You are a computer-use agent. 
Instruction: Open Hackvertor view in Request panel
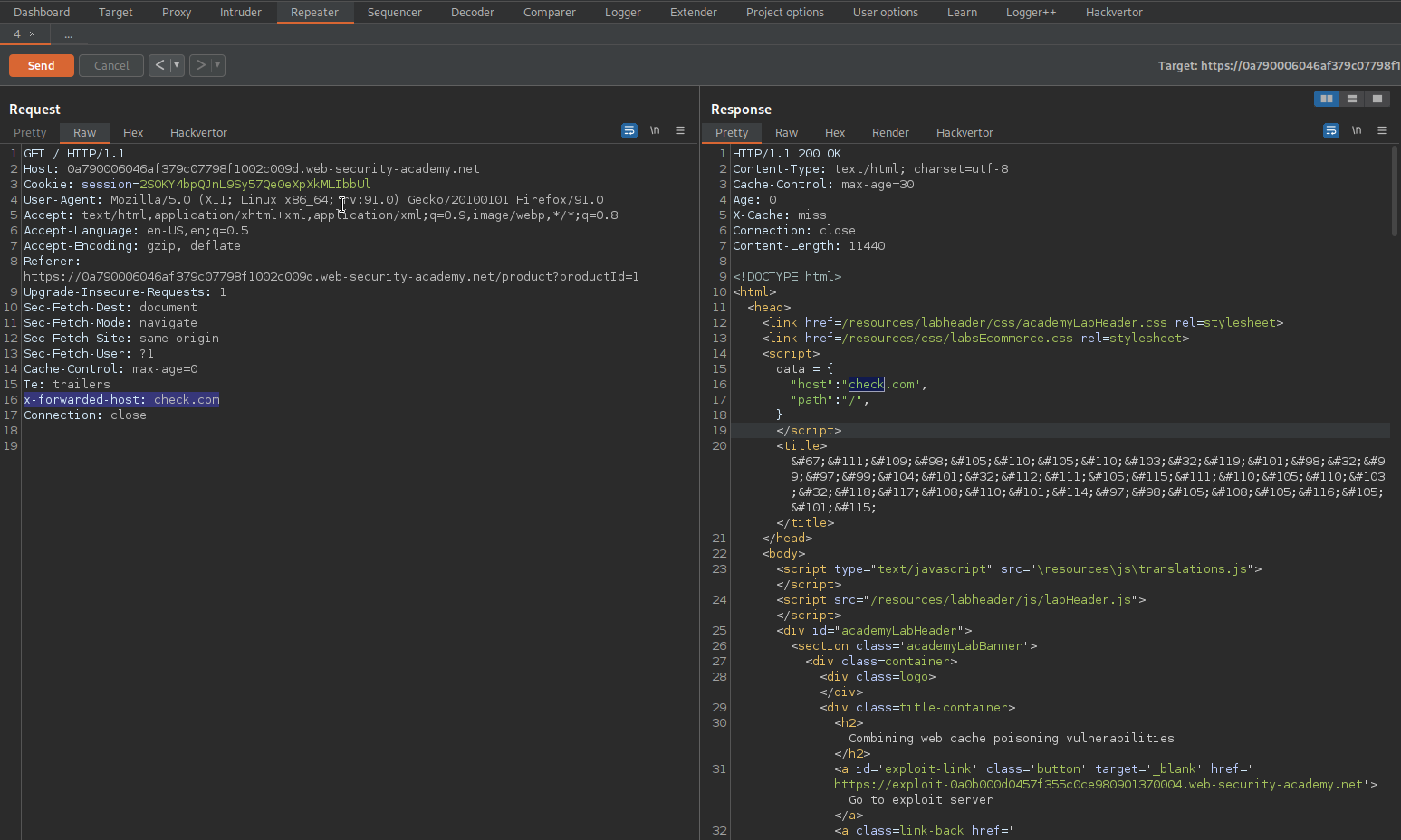199,132
